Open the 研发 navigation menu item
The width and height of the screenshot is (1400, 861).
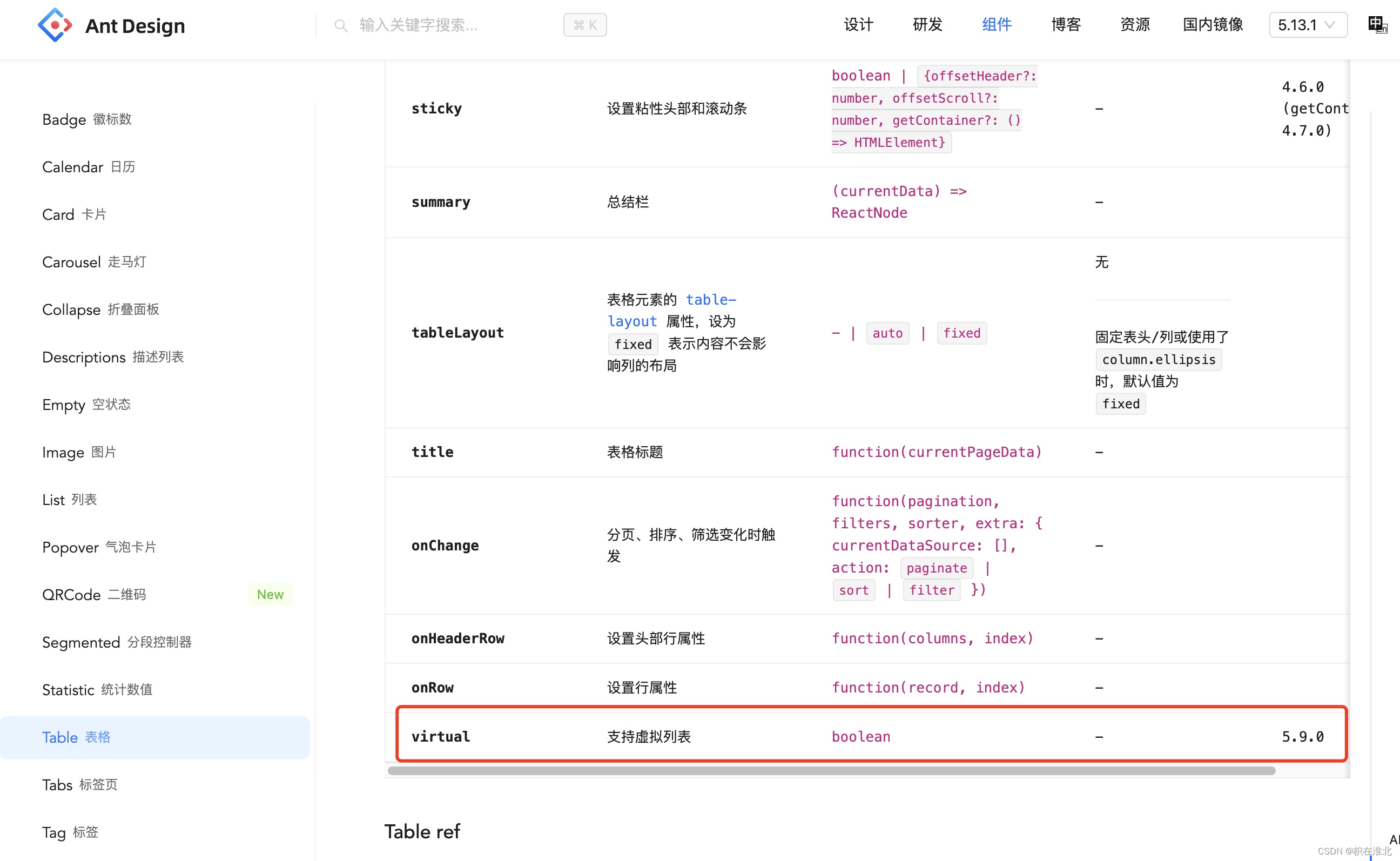tap(927, 25)
